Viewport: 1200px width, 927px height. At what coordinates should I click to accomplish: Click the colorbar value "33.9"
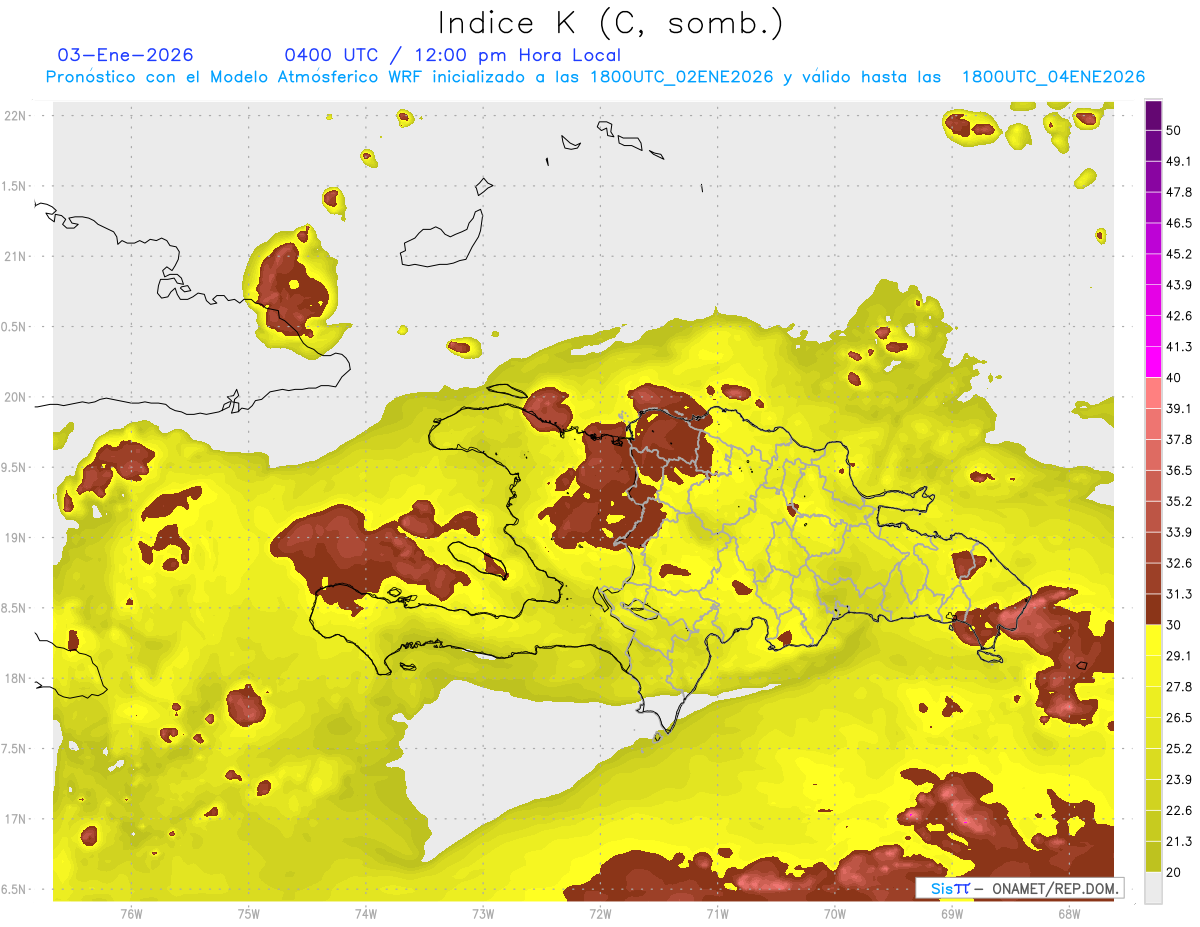pos(1179,532)
